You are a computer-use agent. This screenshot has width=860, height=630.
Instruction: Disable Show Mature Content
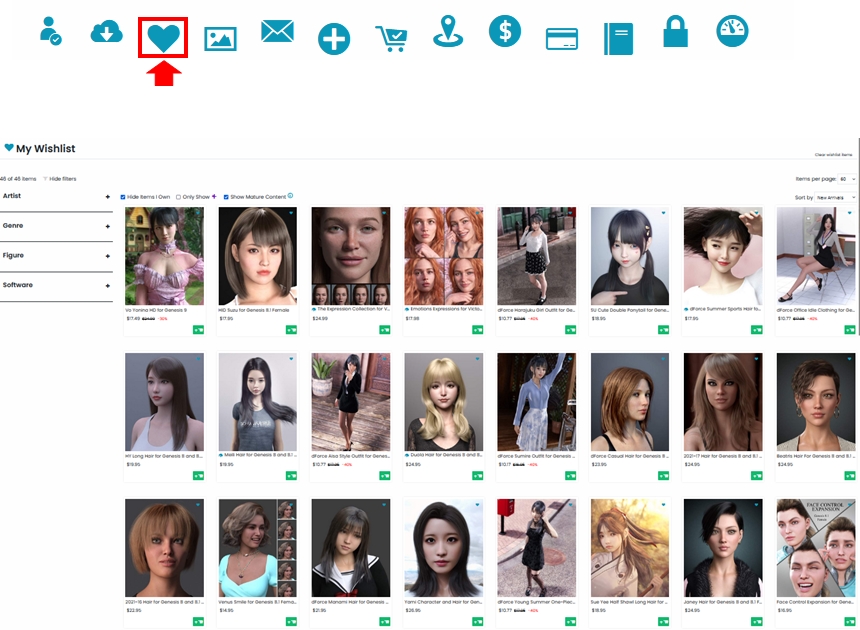click(228, 196)
